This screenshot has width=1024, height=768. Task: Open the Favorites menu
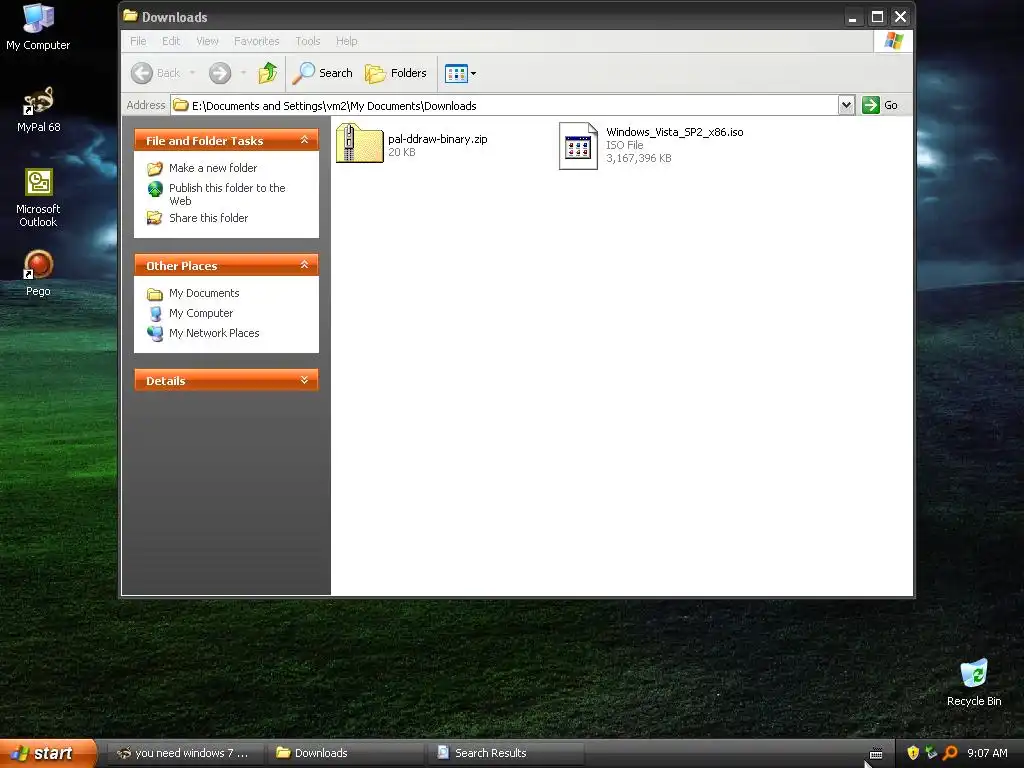point(257,41)
